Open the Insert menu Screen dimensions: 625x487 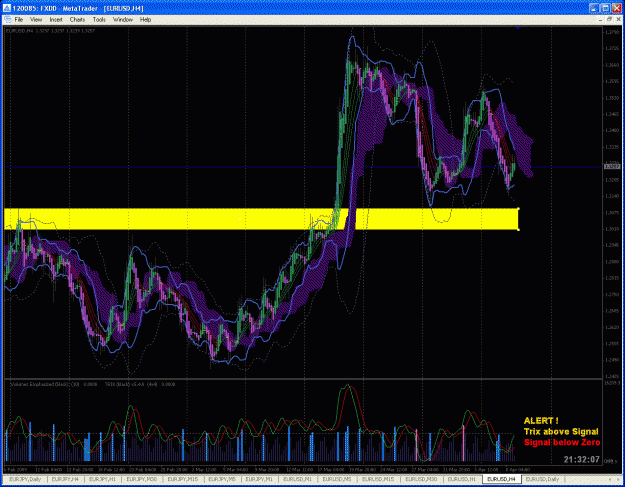(x=56, y=20)
